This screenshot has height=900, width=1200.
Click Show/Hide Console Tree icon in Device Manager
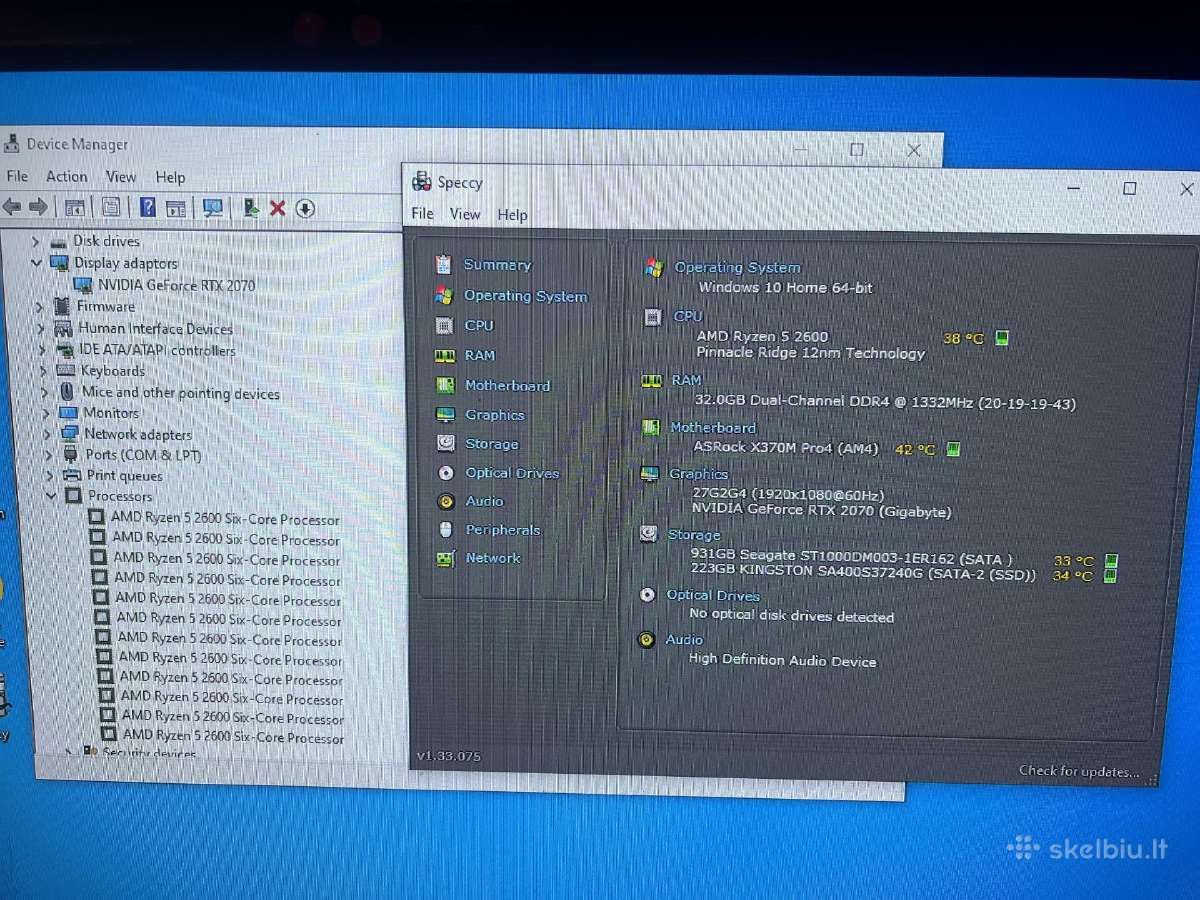point(74,208)
